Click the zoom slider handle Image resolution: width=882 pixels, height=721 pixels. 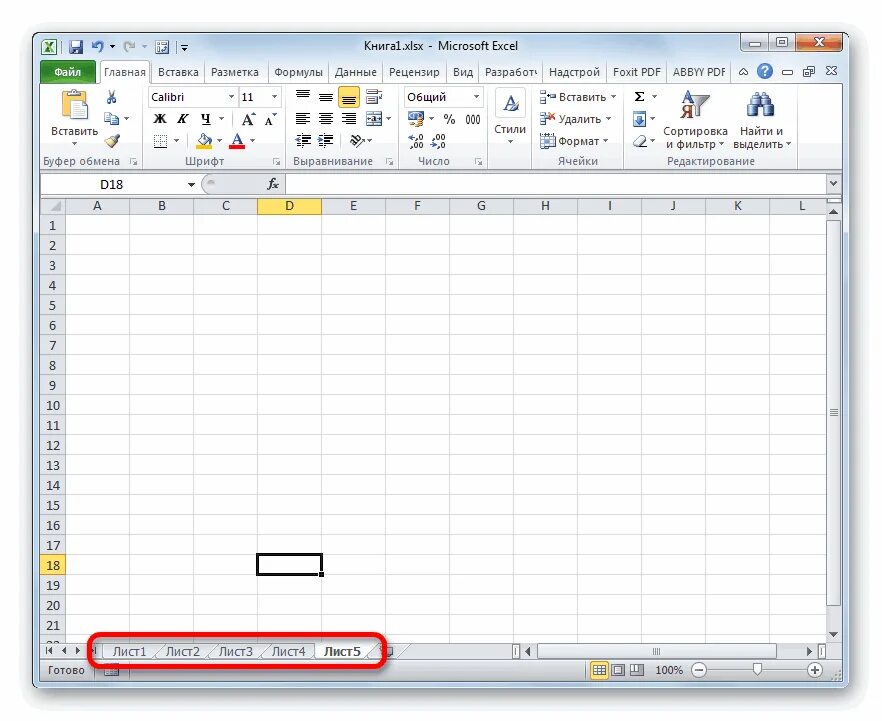pos(757,669)
